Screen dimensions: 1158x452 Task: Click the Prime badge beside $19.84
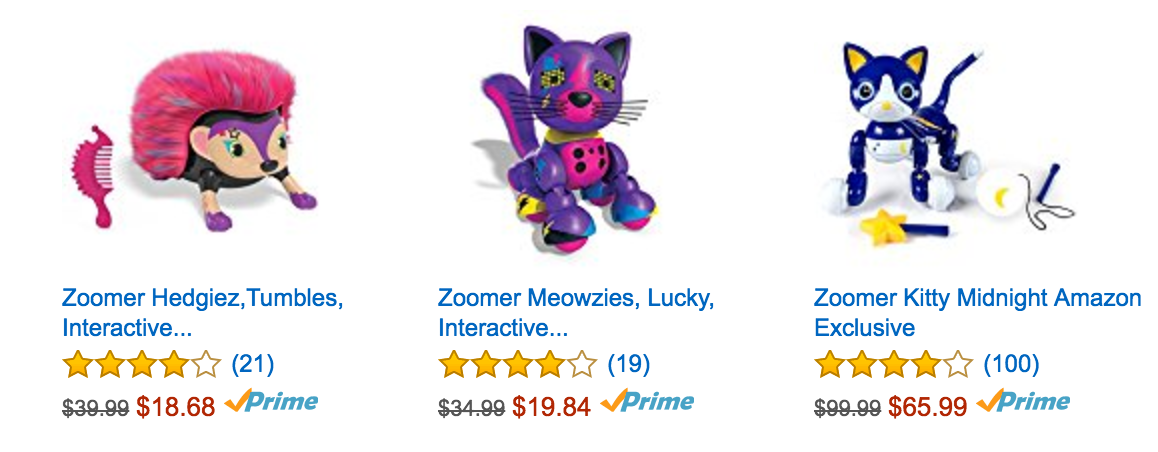click(x=648, y=403)
